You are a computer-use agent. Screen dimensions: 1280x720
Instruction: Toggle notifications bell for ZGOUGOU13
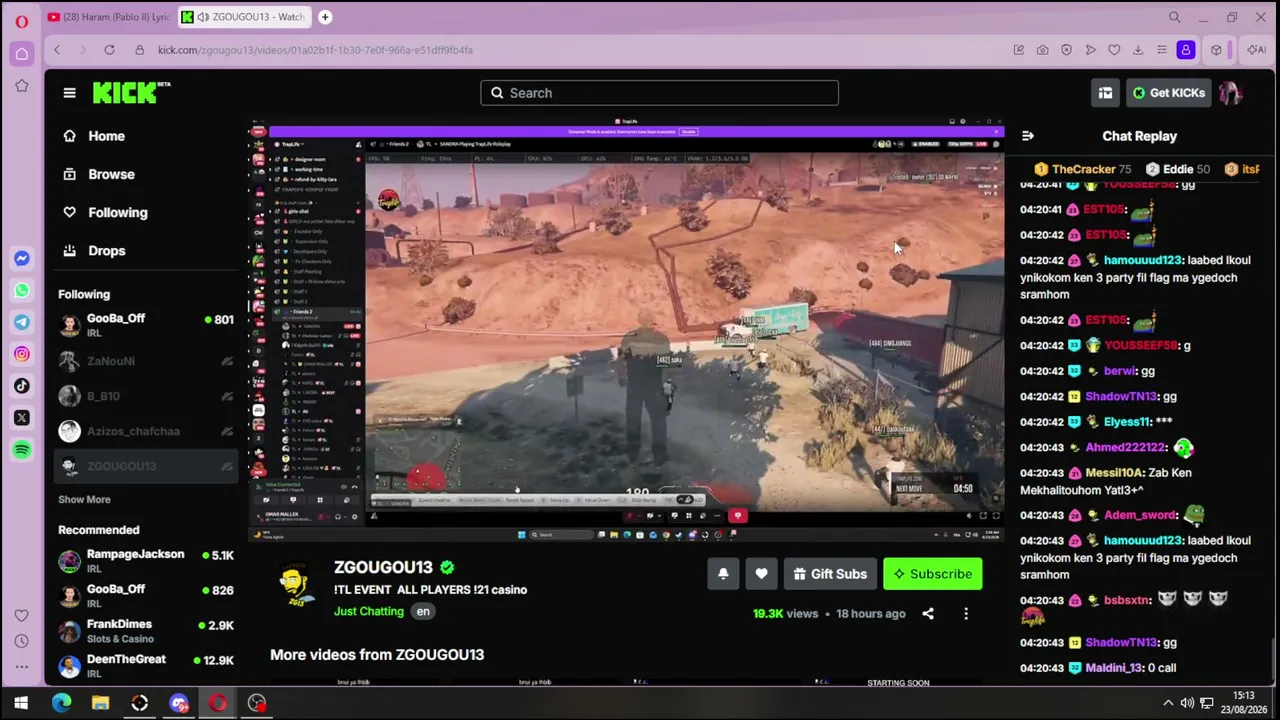pyautogui.click(x=723, y=574)
